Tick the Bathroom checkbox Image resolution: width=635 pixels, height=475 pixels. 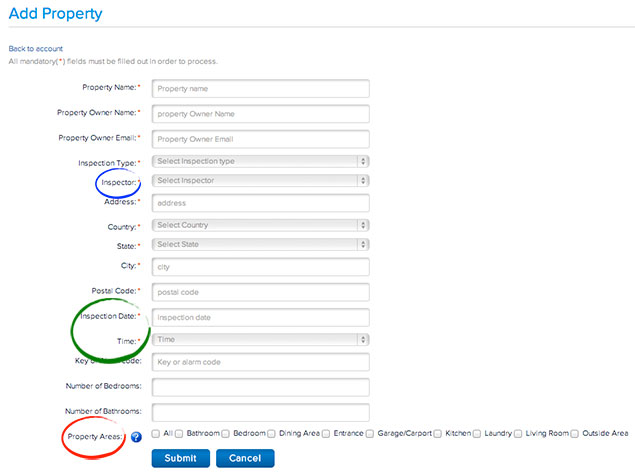(179, 434)
